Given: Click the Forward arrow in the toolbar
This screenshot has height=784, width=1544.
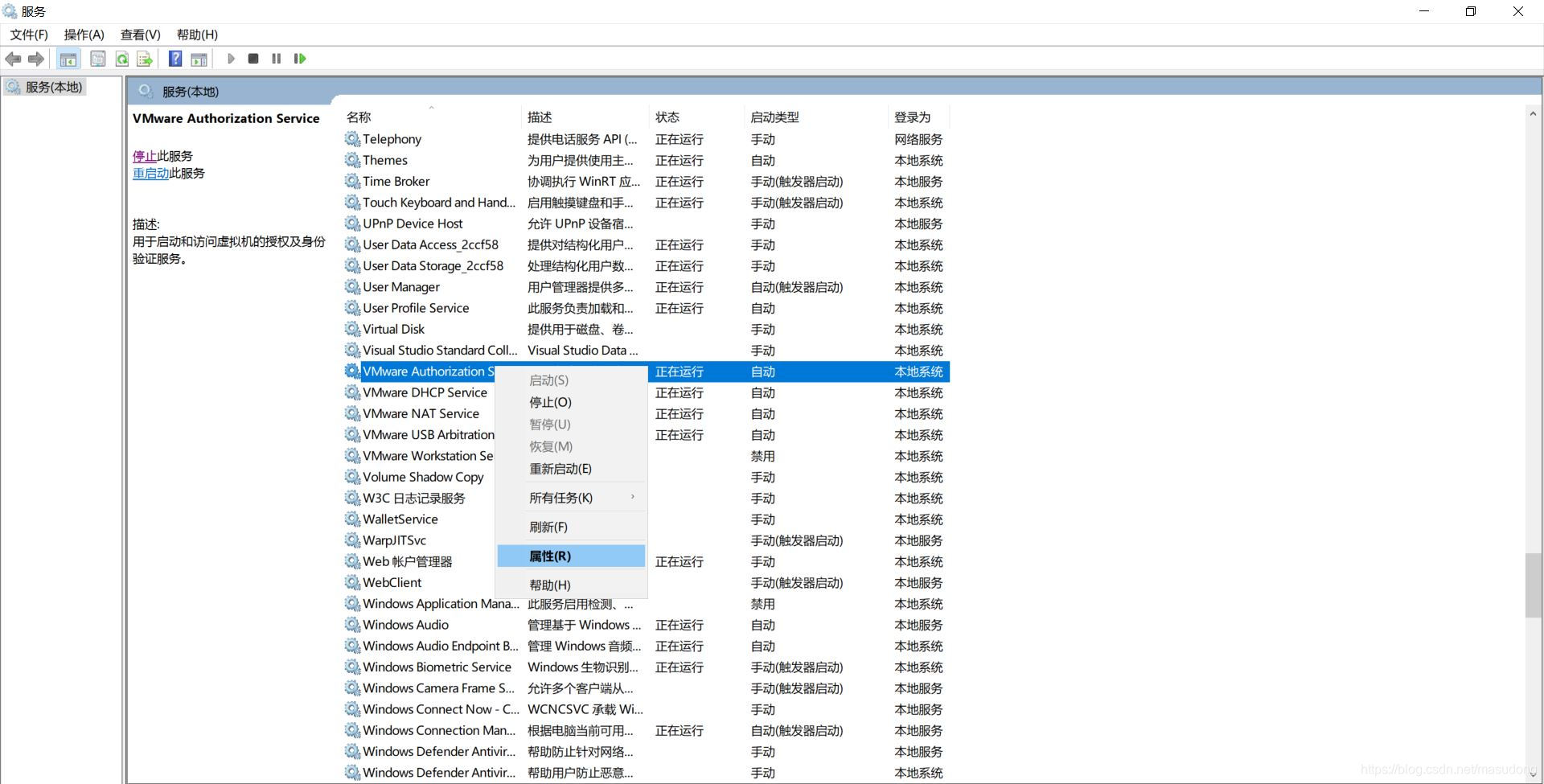Looking at the screenshot, I should 36,59.
